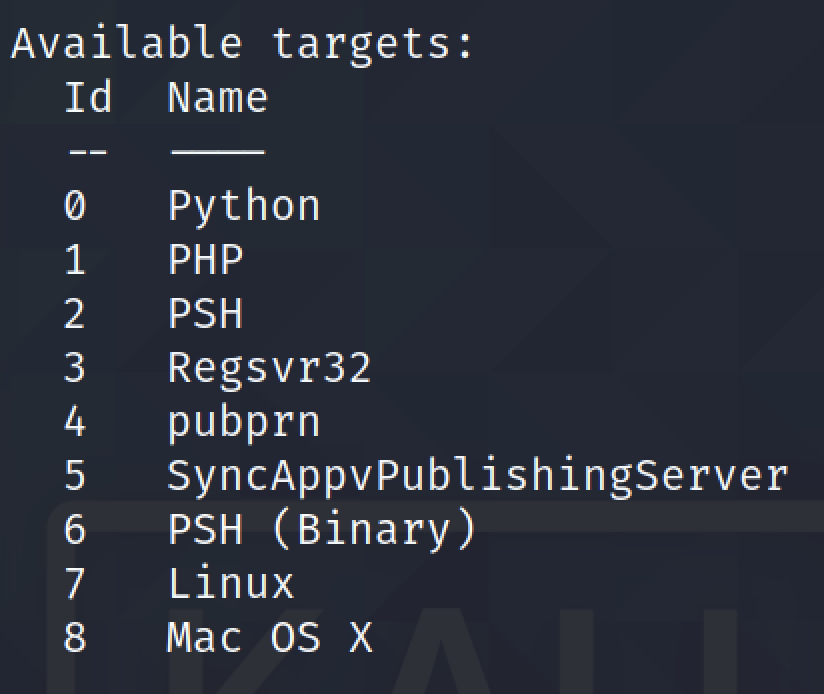Click the "Id" column header
Viewport: 824px width, 694px height.
tap(88, 98)
